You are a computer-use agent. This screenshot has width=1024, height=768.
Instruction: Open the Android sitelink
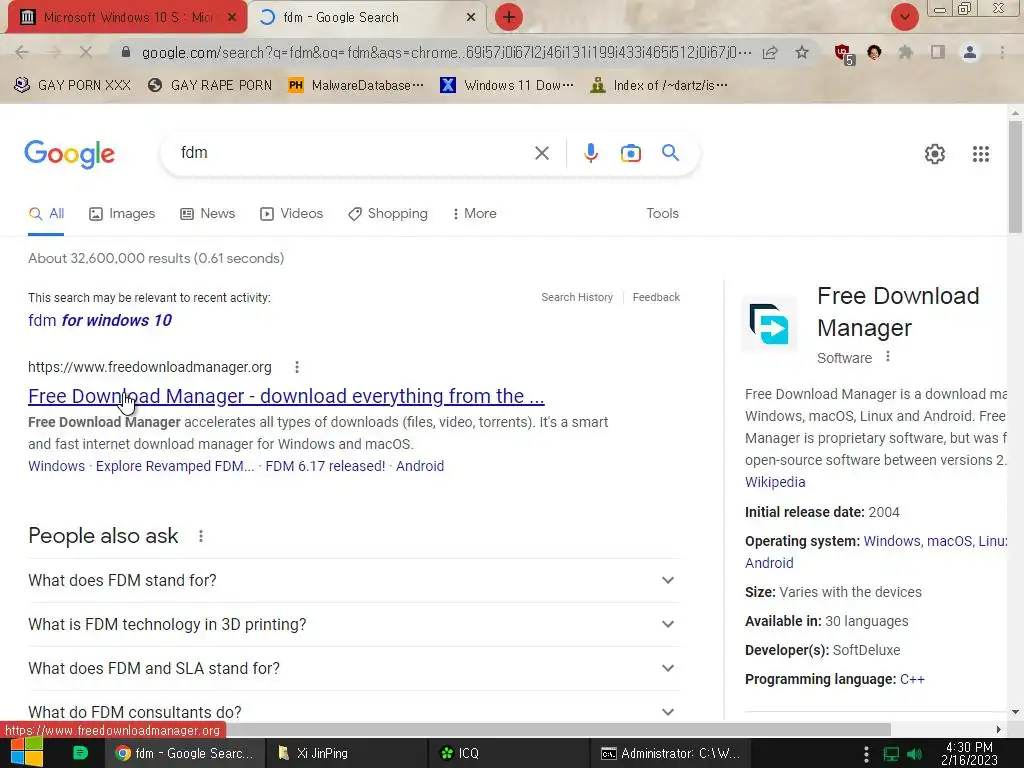pos(420,466)
